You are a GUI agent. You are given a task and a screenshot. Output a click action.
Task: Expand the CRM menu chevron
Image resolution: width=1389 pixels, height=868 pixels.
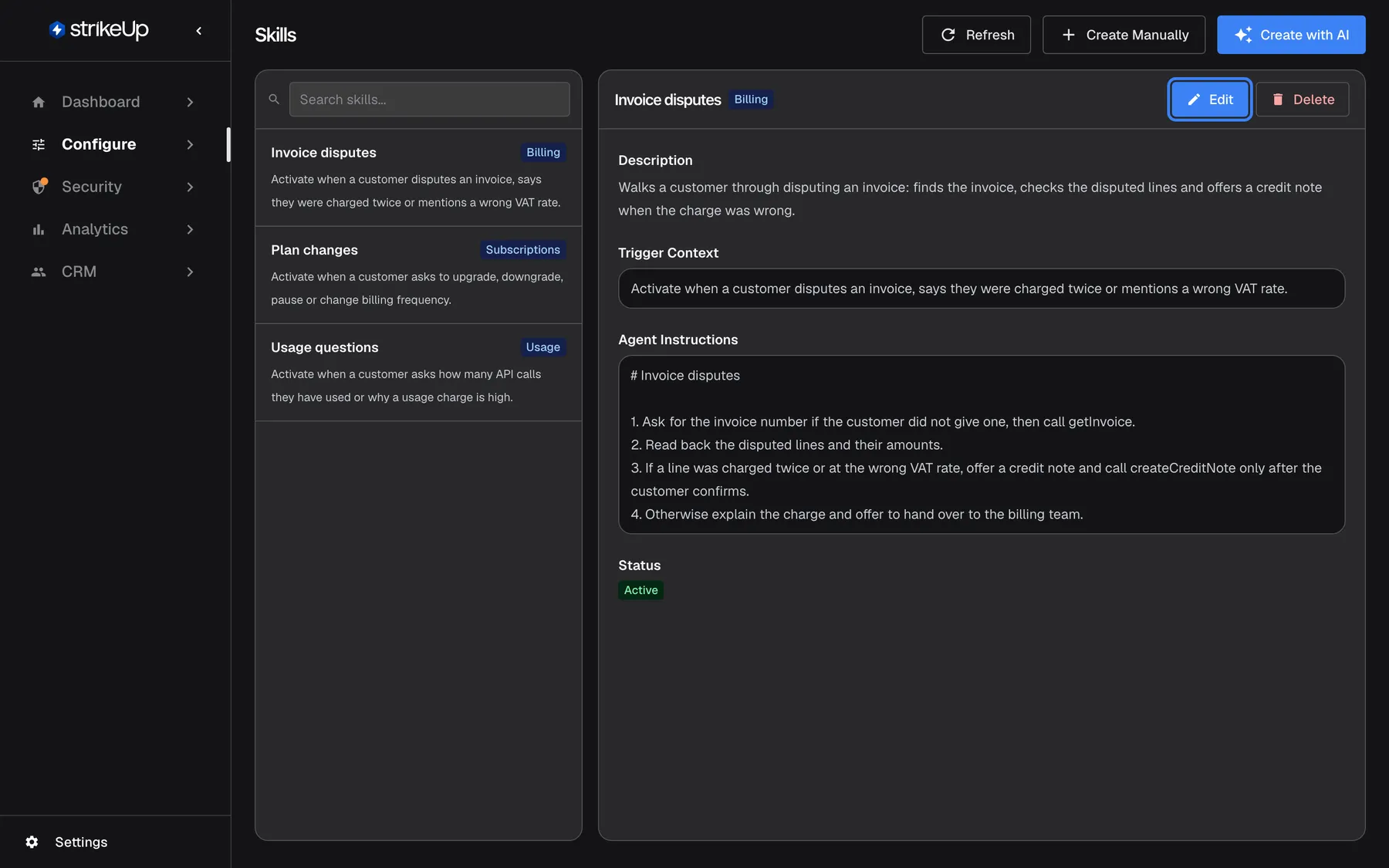190,272
